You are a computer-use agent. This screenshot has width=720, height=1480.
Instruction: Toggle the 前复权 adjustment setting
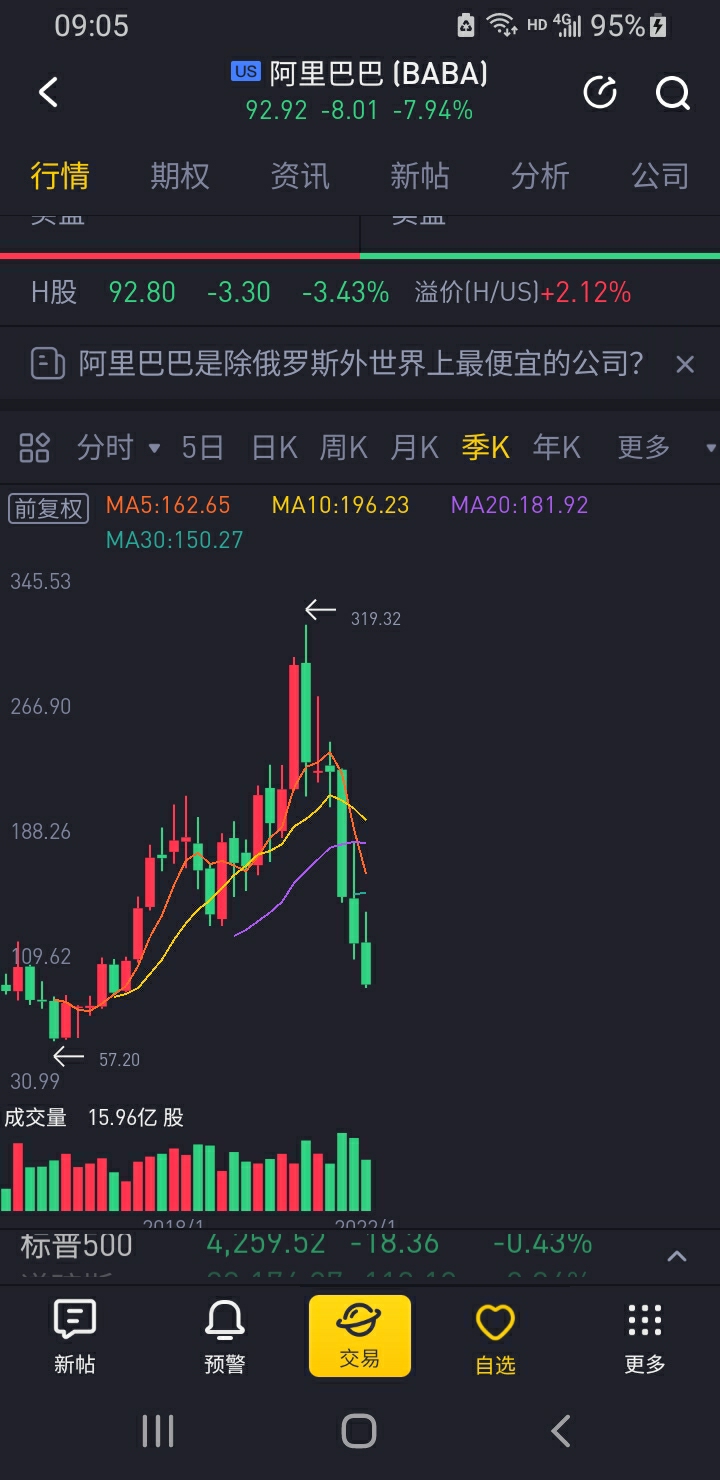[x=48, y=508]
